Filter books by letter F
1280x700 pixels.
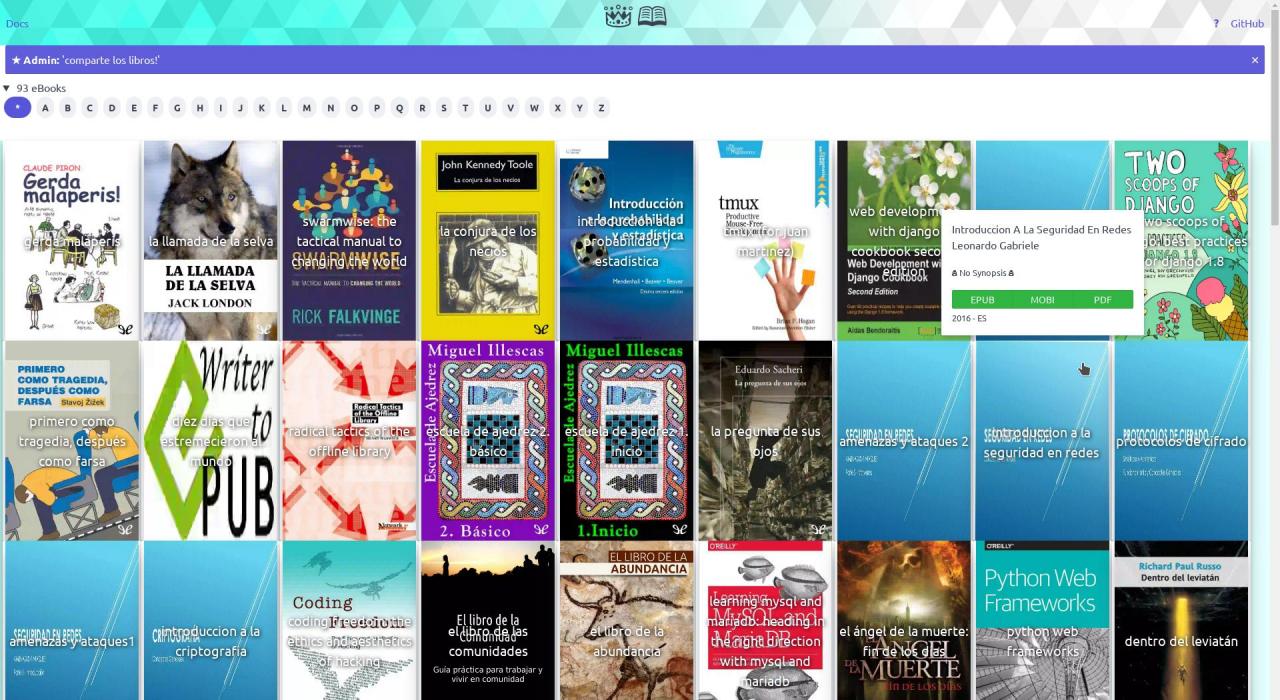pos(155,108)
